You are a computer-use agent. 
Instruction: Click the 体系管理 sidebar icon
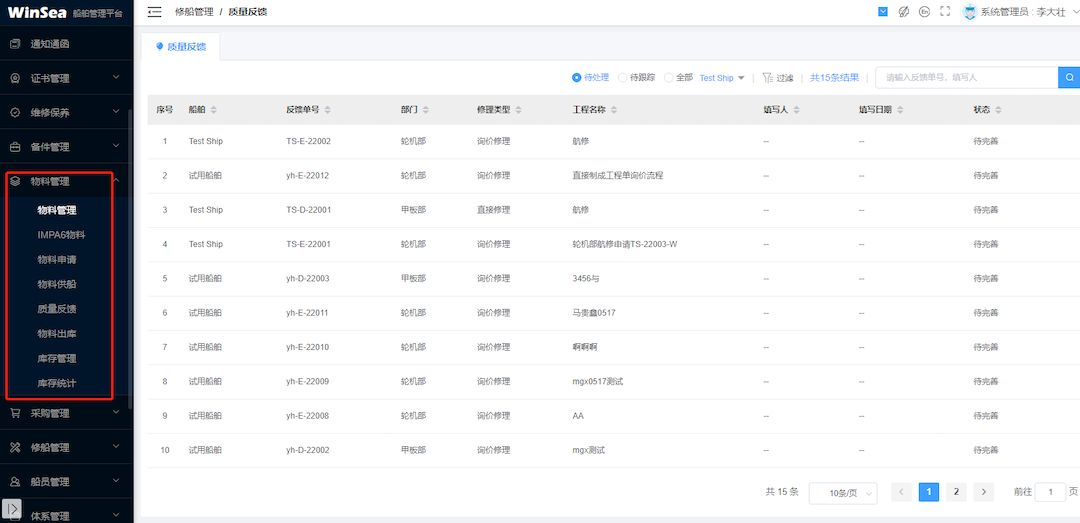15,515
